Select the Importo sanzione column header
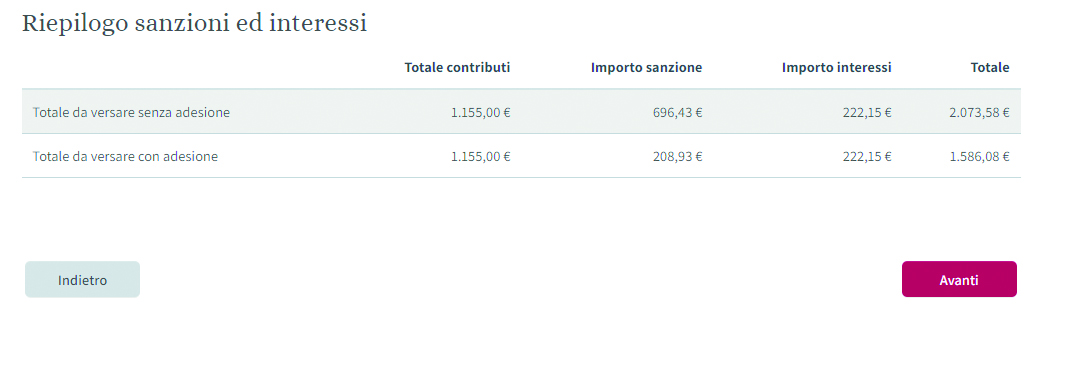Screen dimensions: 1074x372 pyautogui.click(x=647, y=67)
